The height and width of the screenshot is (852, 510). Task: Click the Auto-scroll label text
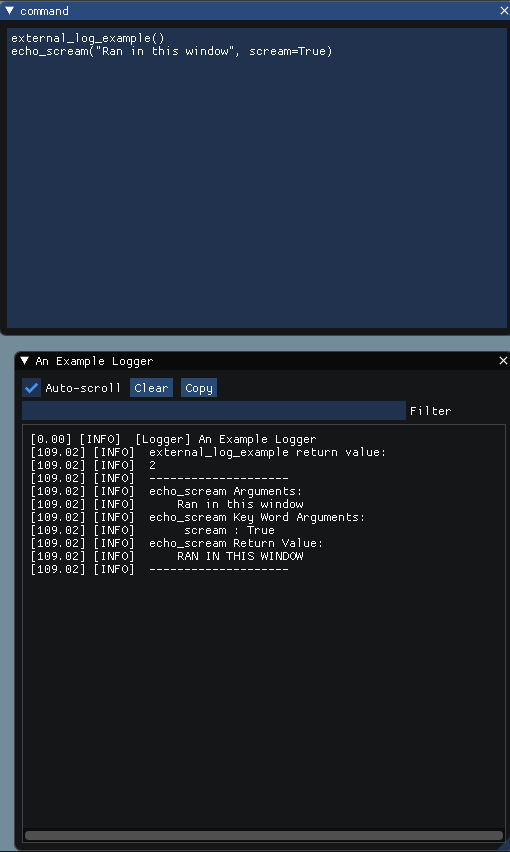click(x=83, y=388)
